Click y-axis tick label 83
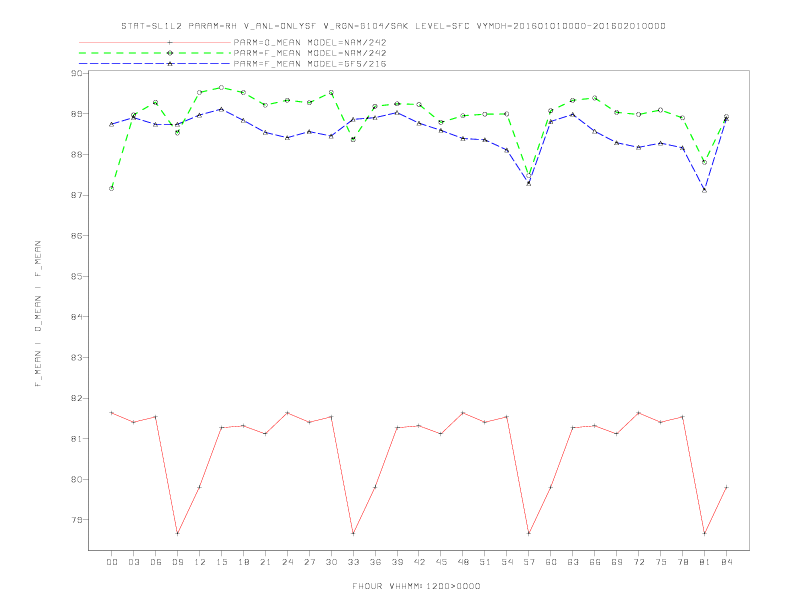The image size is (792, 612). click(77, 358)
